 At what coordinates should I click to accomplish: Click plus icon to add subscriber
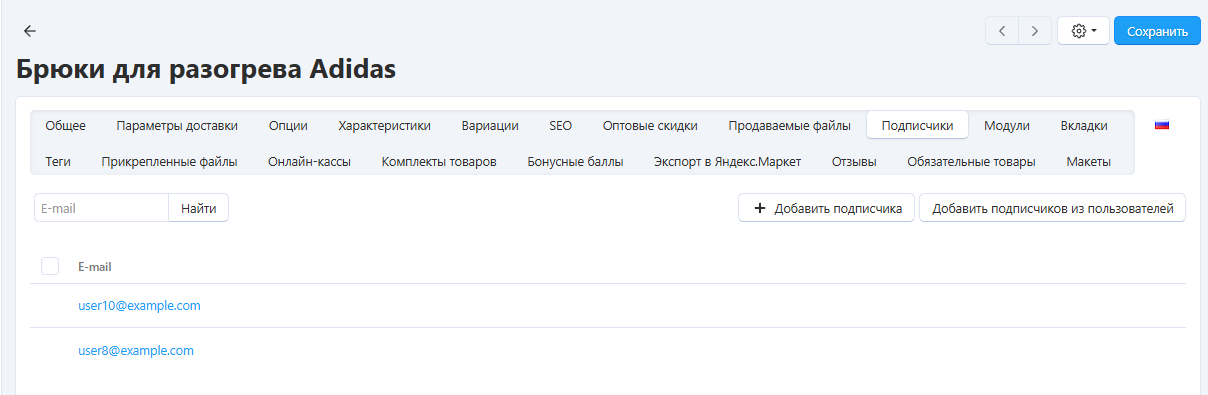760,208
